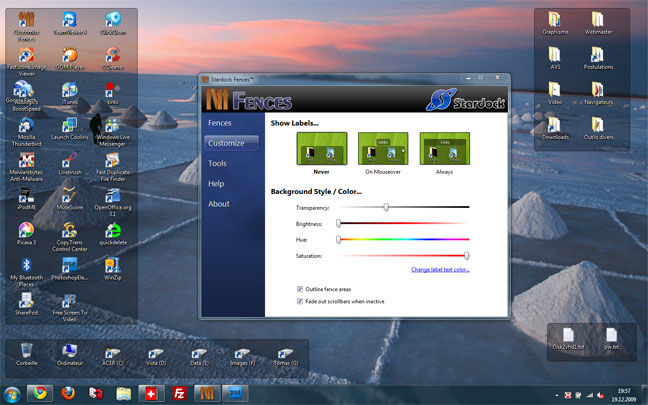The width and height of the screenshot is (648, 405).
Task: Click the Brightness slider handle
Action: point(338,224)
